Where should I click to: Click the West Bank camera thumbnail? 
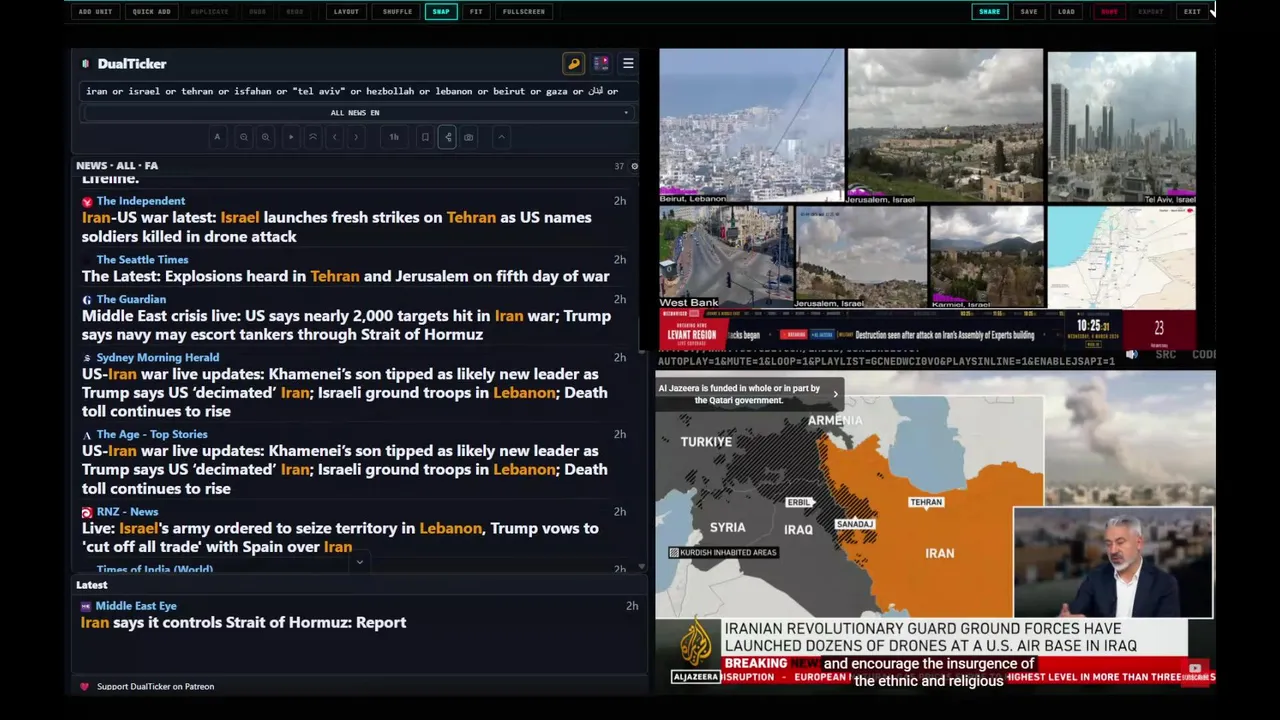[725, 257]
